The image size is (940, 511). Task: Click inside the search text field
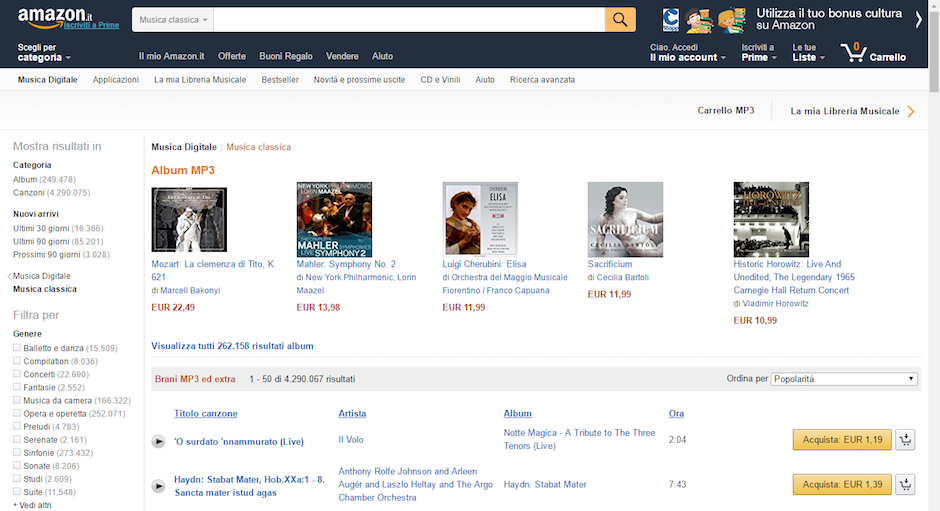pyautogui.click(x=409, y=20)
